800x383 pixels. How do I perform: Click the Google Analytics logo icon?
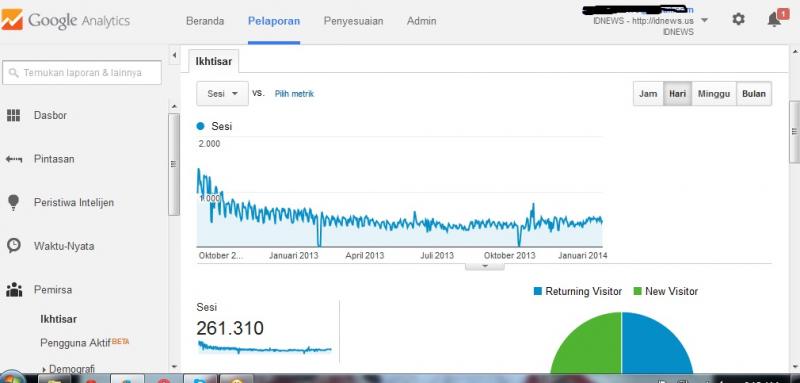pyautogui.click(x=12, y=20)
